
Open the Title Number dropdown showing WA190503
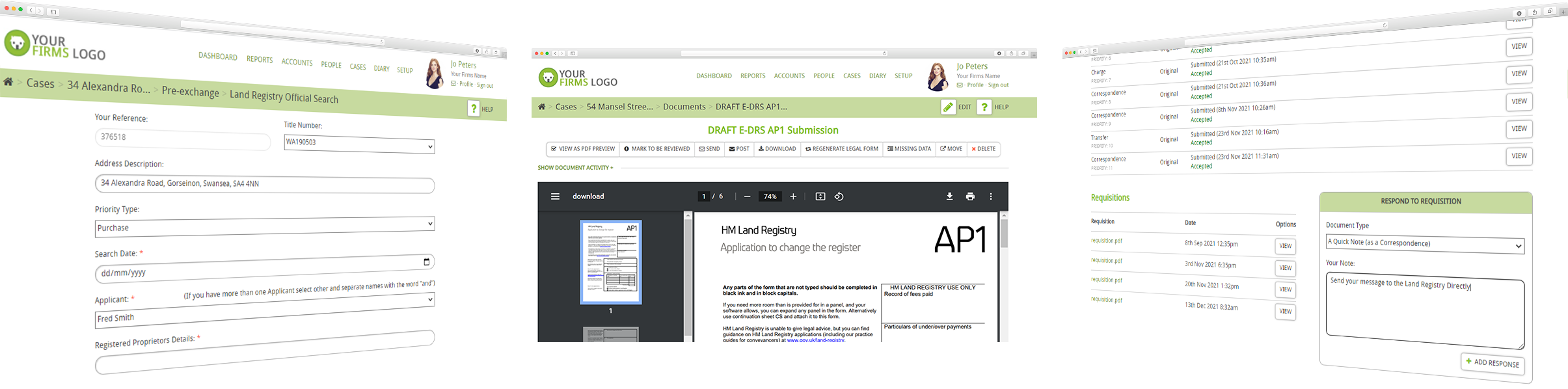(x=359, y=144)
